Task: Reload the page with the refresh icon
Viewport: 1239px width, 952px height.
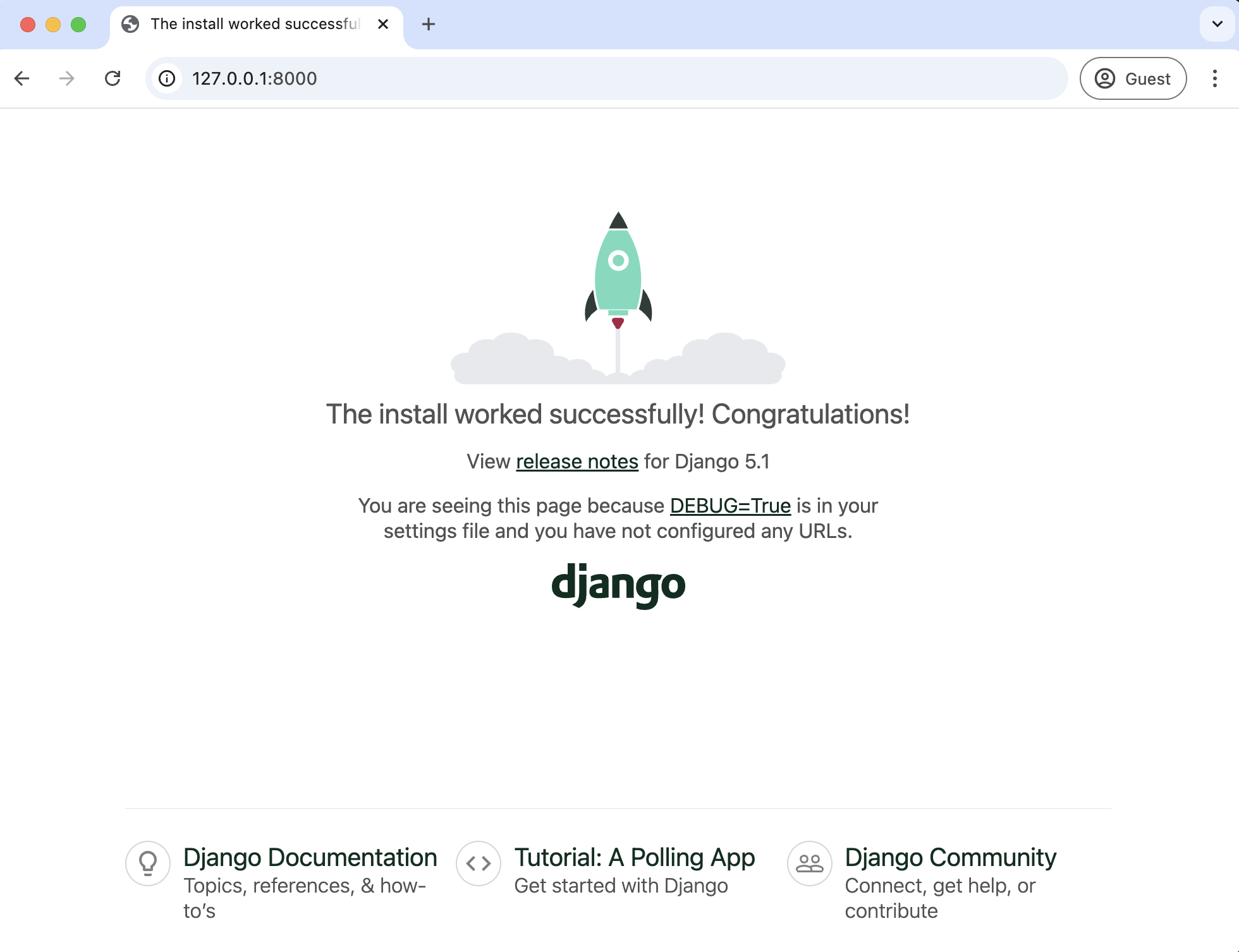Action: coord(113,78)
